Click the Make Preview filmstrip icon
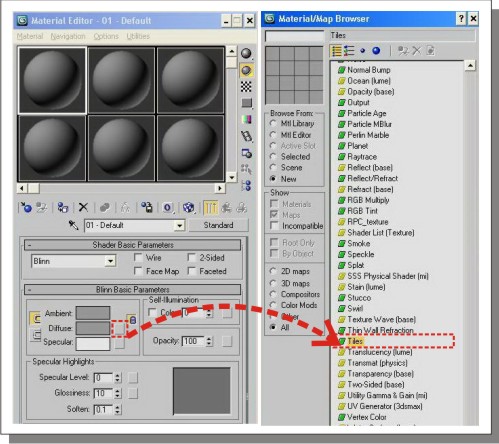 coord(246,136)
